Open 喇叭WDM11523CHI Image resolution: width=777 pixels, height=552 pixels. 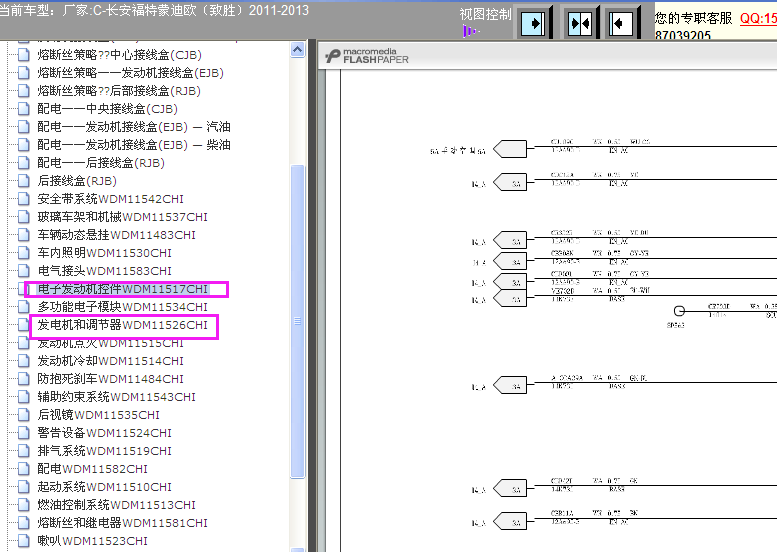click(x=93, y=541)
